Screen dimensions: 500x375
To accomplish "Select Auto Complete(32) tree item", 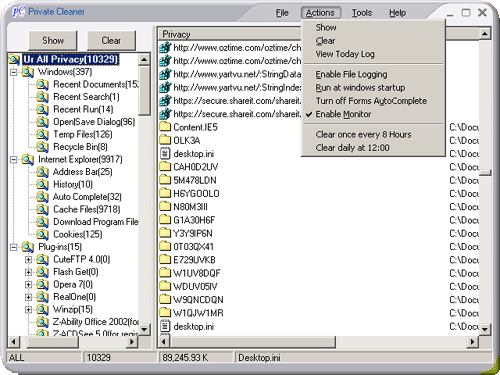I will [x=87, y=197].
